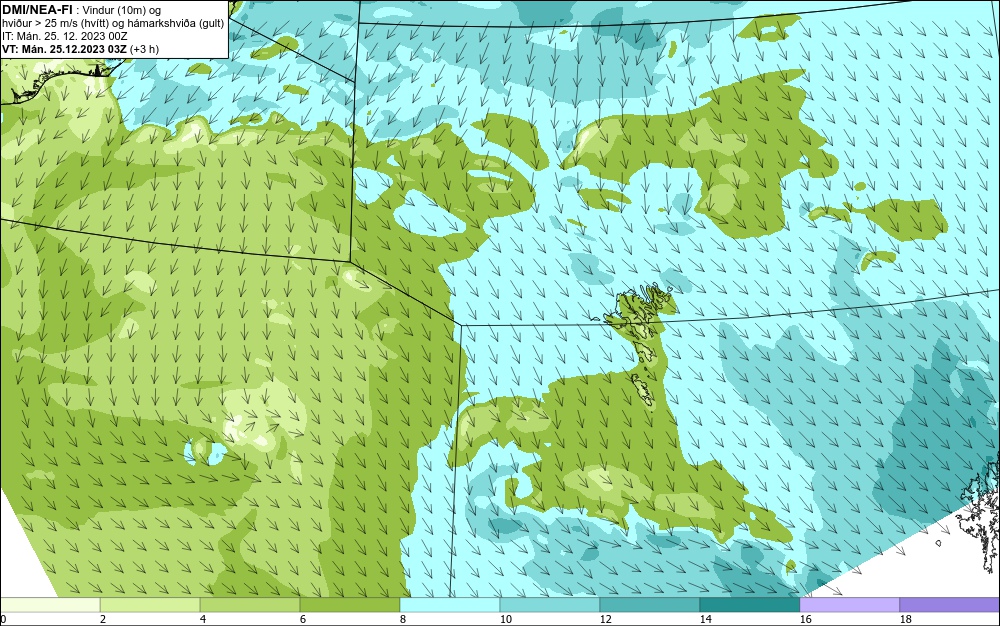Click the 0–2 m/s palest legend swatch

[50, 604]
